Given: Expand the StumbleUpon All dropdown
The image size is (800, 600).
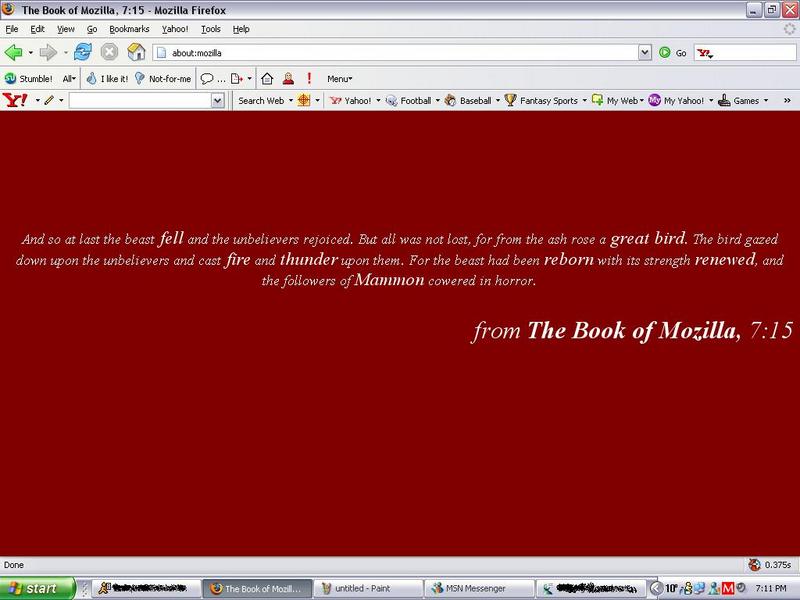Looking at the screenshot, I should 69,78.
